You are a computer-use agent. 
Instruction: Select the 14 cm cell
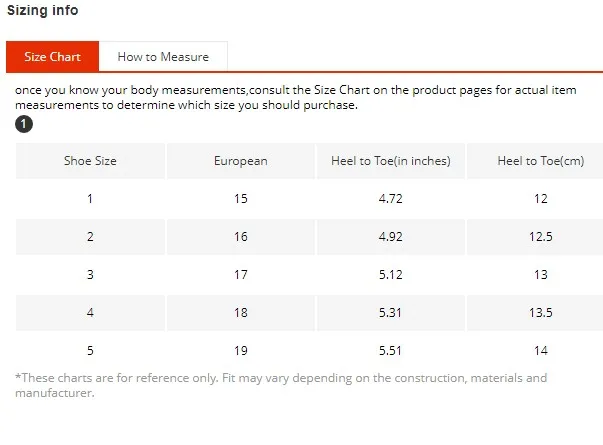540,351
